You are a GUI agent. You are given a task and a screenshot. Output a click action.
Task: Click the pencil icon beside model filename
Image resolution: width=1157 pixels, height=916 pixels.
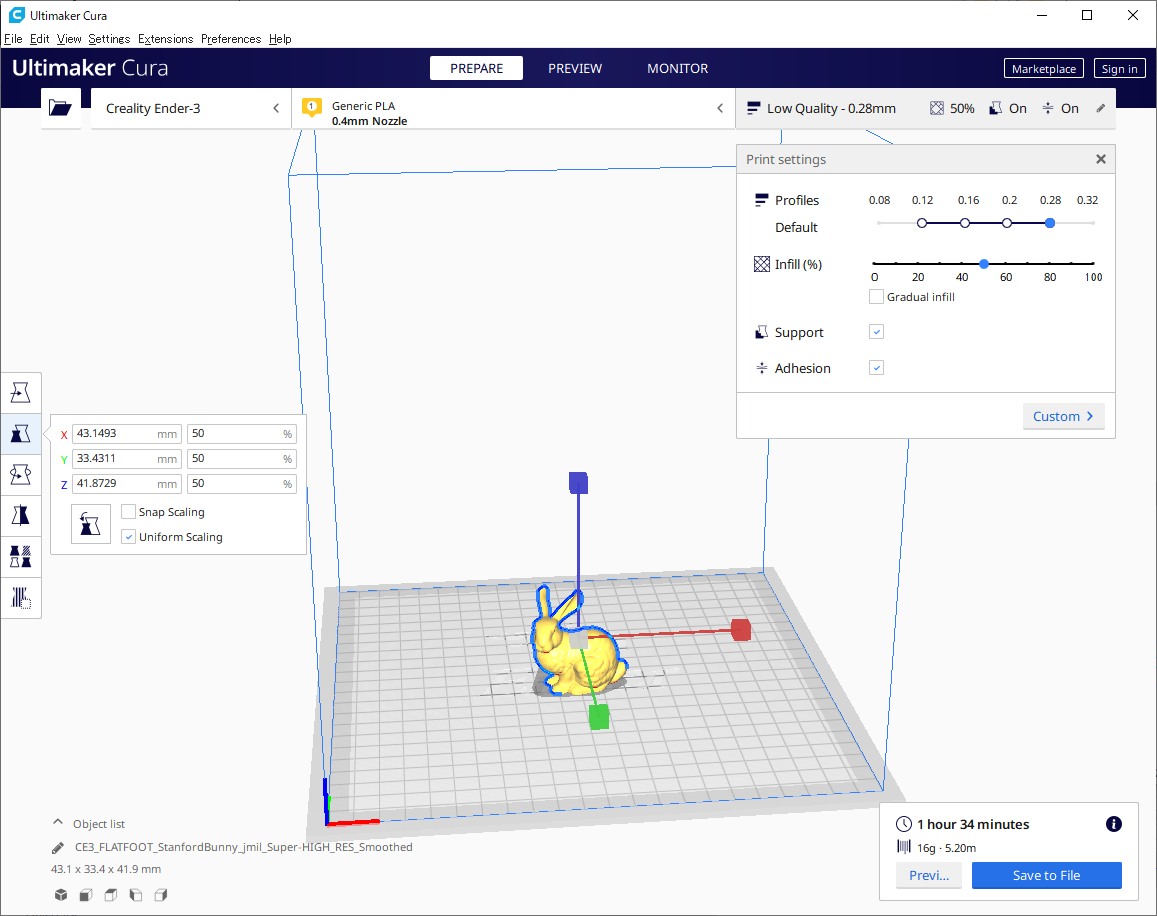click(58, 847)
